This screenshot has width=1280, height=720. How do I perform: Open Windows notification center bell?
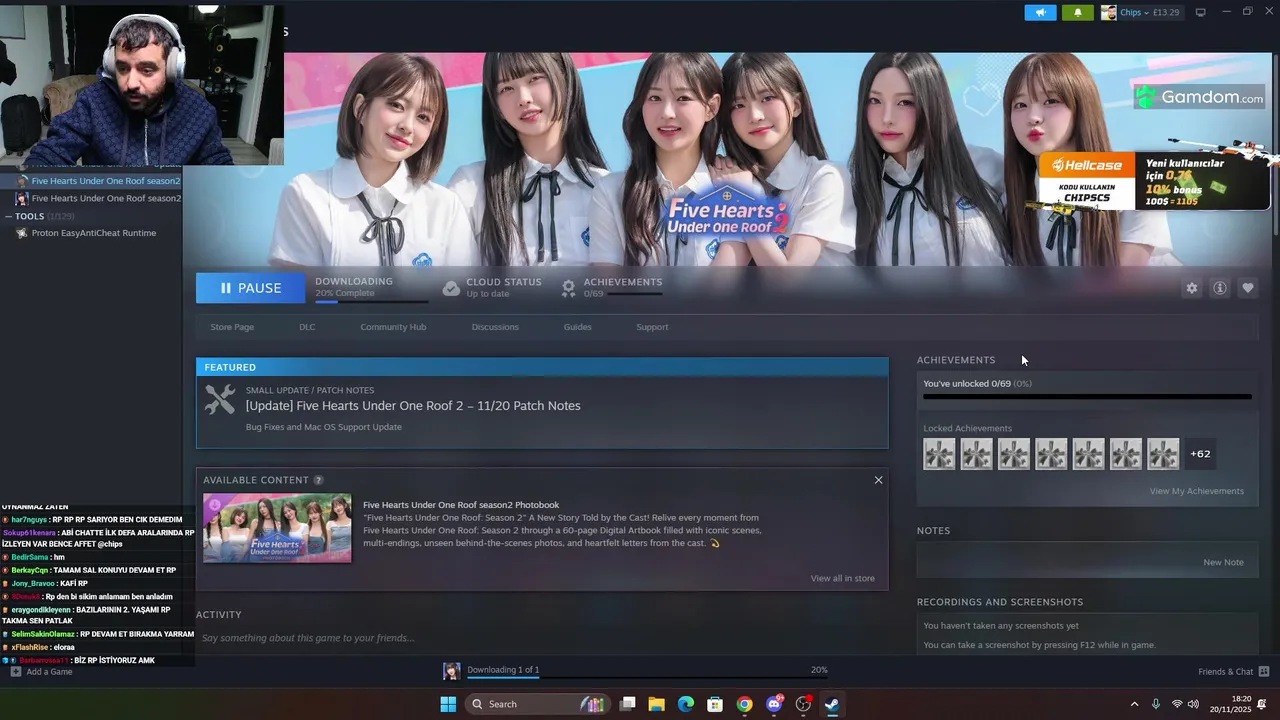point(1262,704)
